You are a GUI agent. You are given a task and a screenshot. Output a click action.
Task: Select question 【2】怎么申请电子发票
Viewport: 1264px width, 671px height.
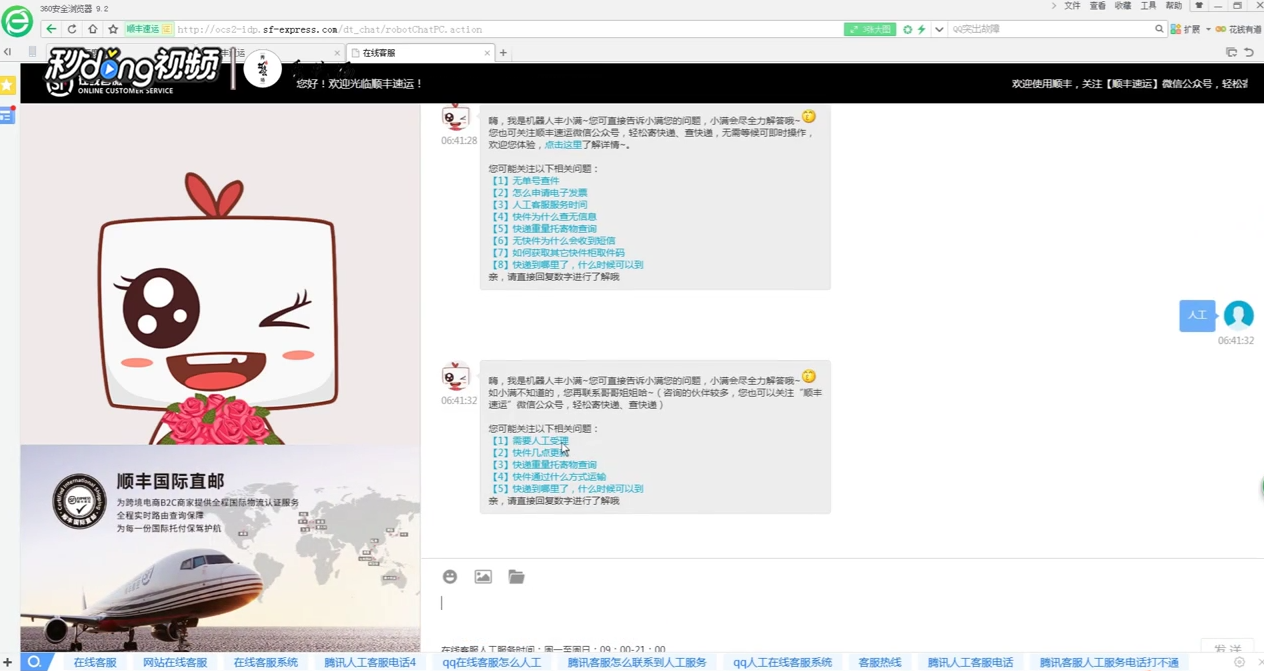click(538, 193)
